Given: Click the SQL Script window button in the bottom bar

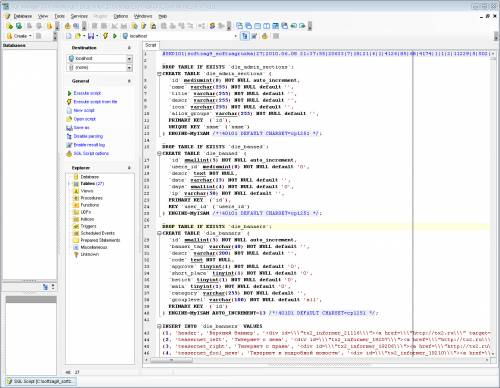Looking at the screenshot, I should coord(41,381).
